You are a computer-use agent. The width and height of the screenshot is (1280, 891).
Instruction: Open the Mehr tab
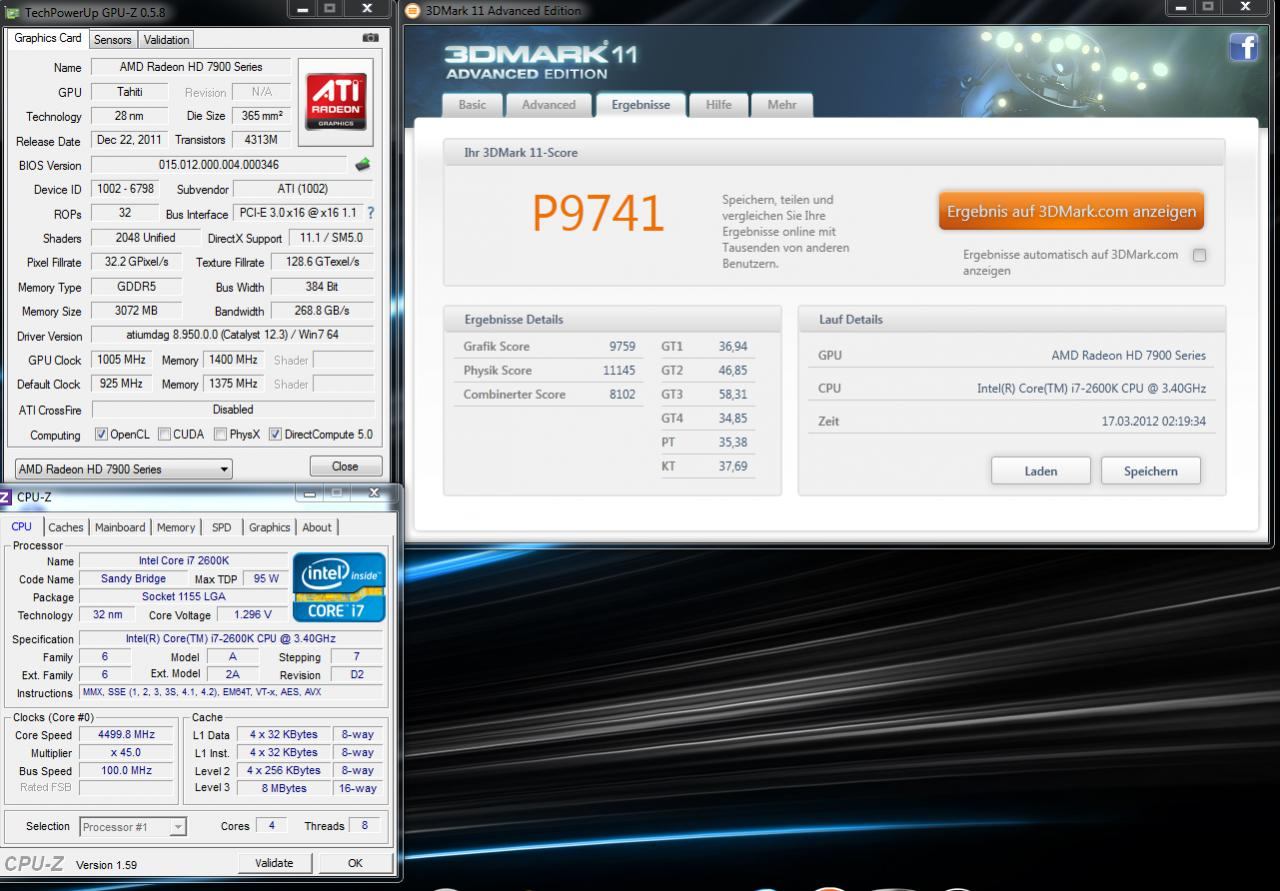point(782,105)
